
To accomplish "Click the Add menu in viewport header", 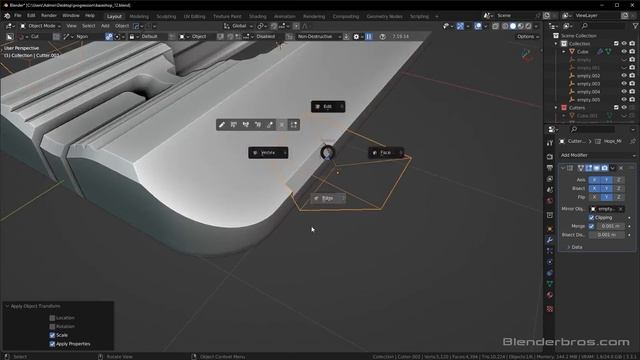I will click(x=105, y=26).
